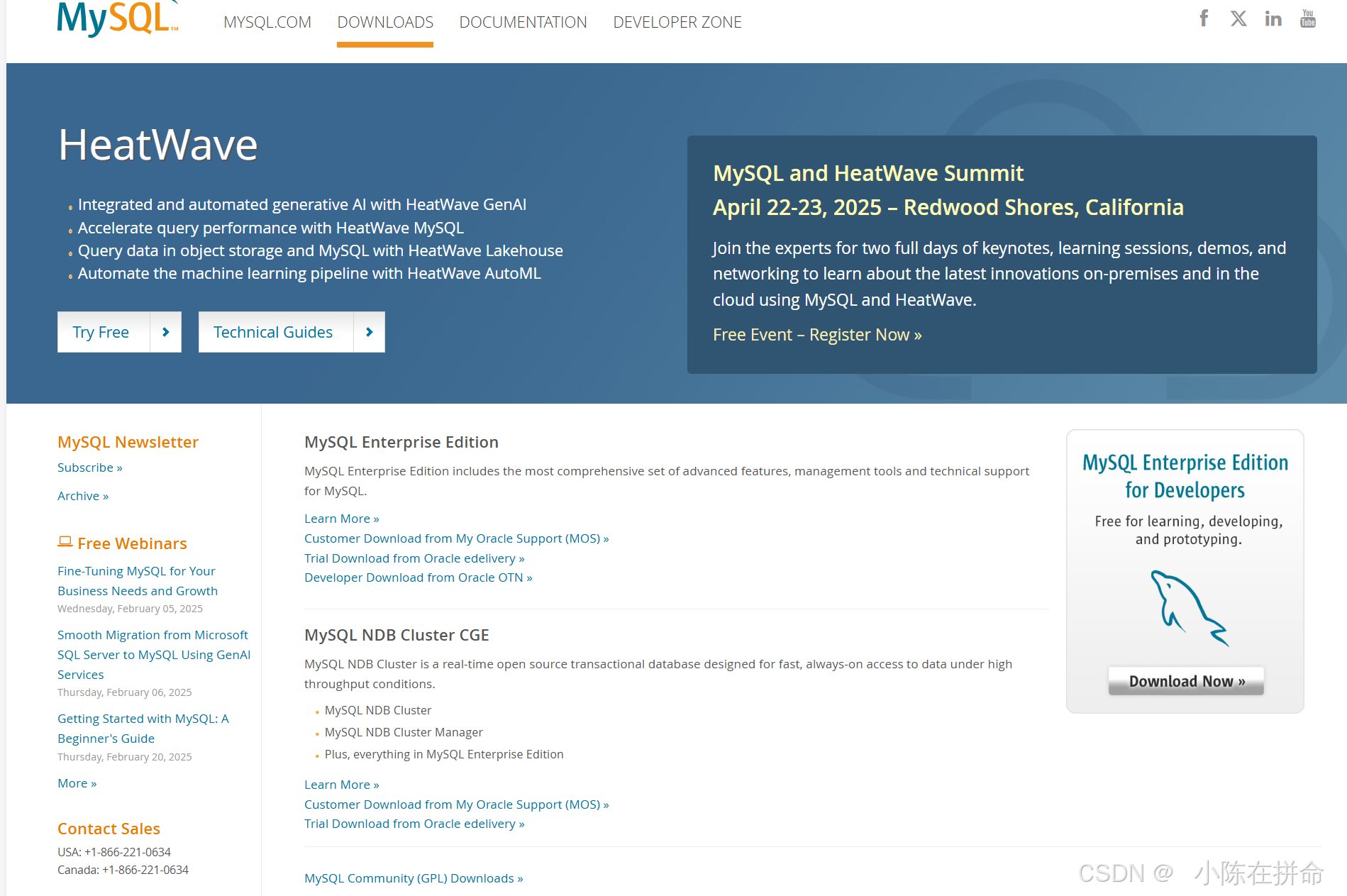Viewport: 1347px width, 896px height.
Task: Click 'Thursday, February 20, 2025' date text
Action: tap(124, 757)
